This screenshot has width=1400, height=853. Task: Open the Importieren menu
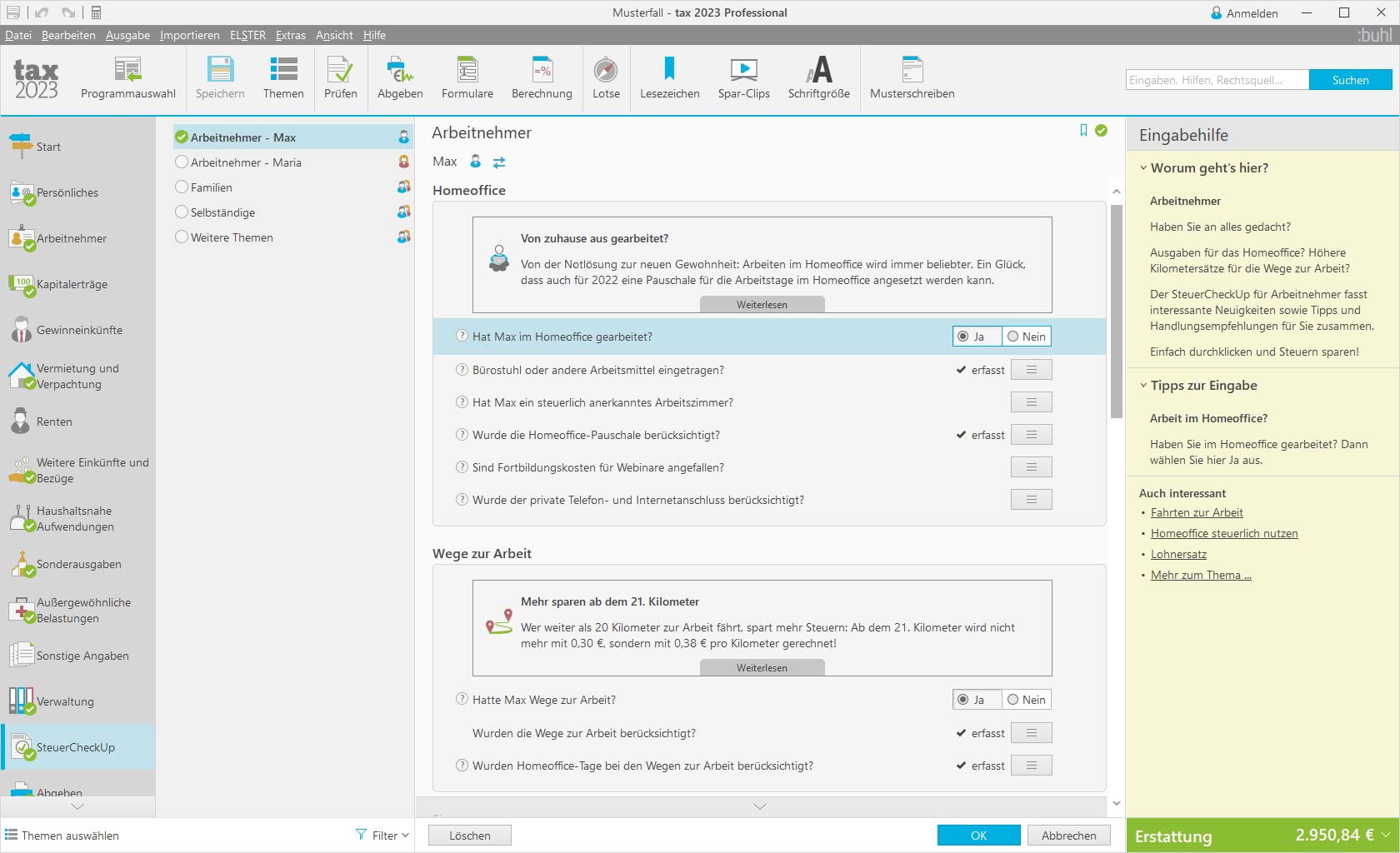[x=190, y=35]
